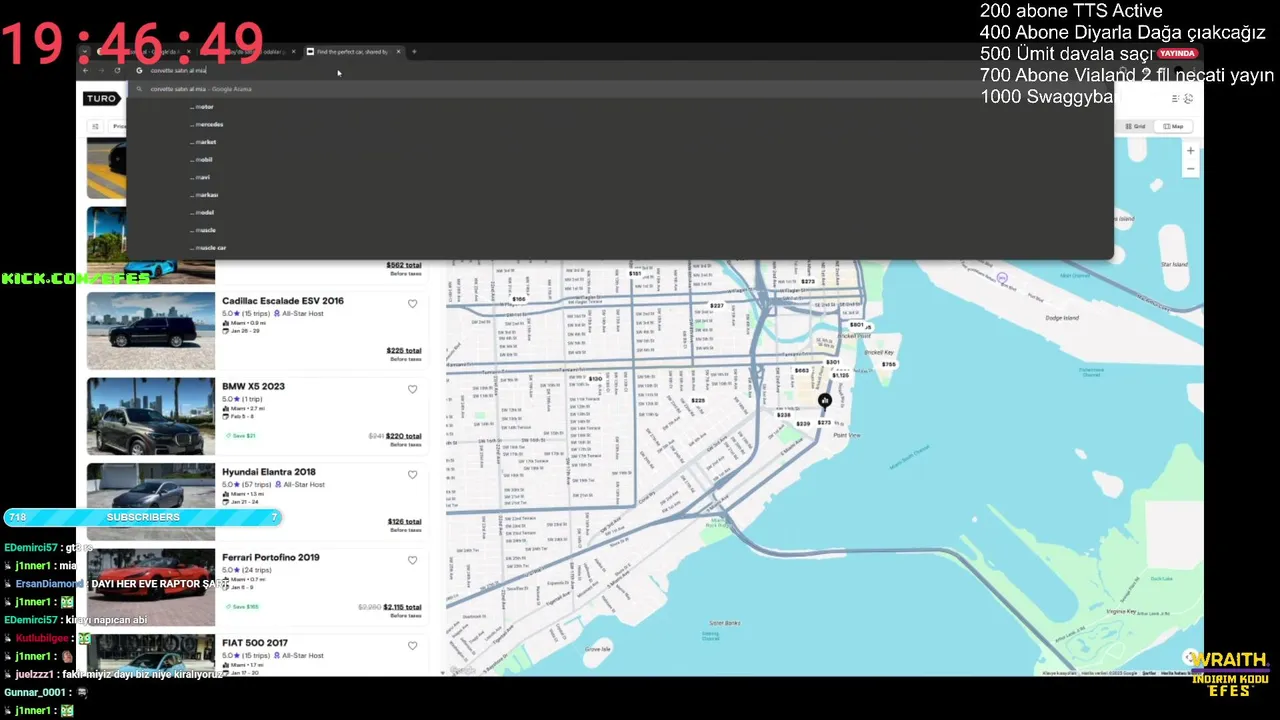The image size is (1280, 720).
Task: Switch listings to Grid view
Action: click(1135, 127)
